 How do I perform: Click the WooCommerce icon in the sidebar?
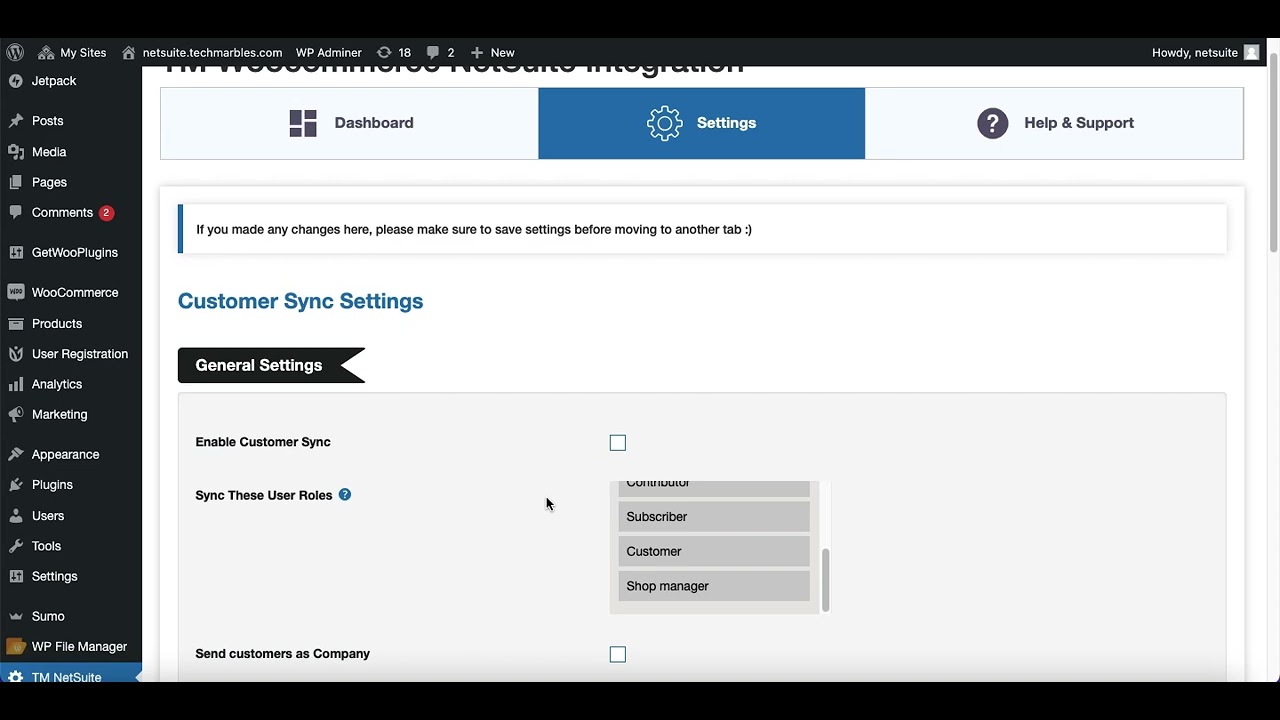pyautogui.click(x=15, y=293)
